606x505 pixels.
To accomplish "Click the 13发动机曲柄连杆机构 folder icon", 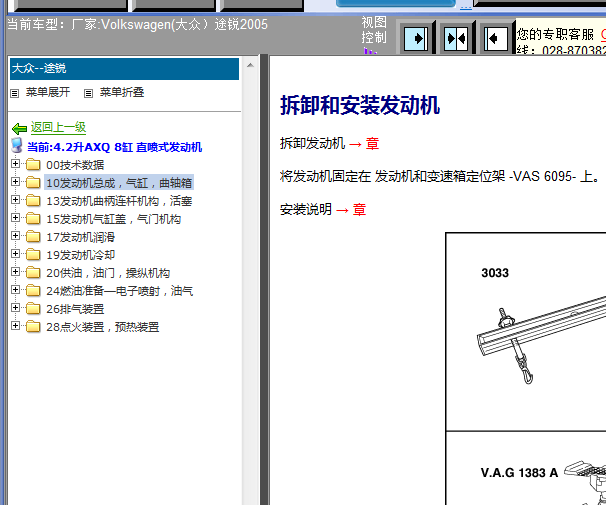I will 33,201.
